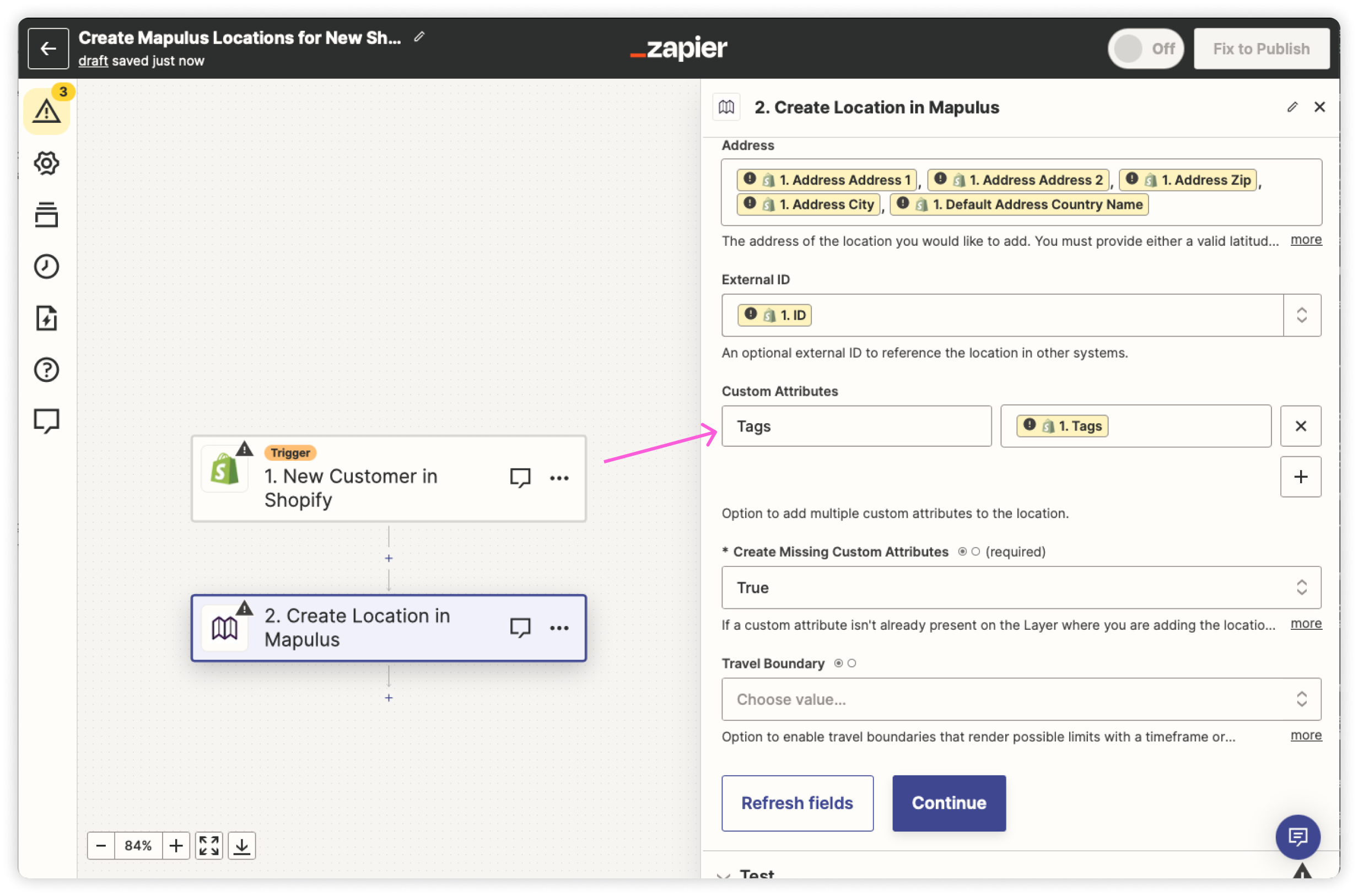
Task: Click the 1. Tags value field
Action: point(1136,427)
